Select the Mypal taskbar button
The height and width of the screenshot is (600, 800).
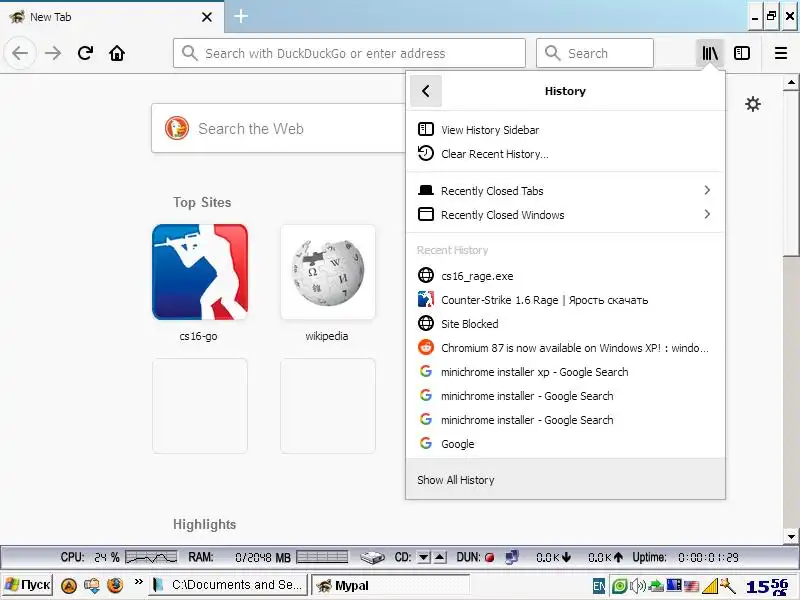pyautogui.click(x=390, y=585)
